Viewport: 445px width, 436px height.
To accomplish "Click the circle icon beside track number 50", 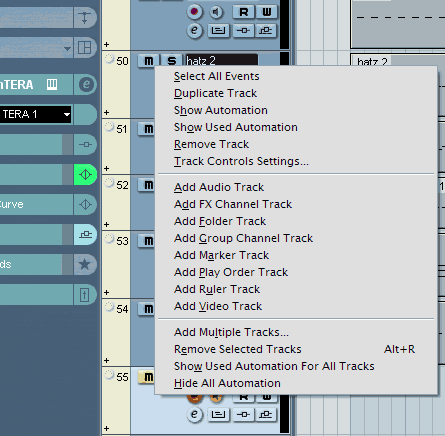I will pyautogui.click(x=109, y=59).
